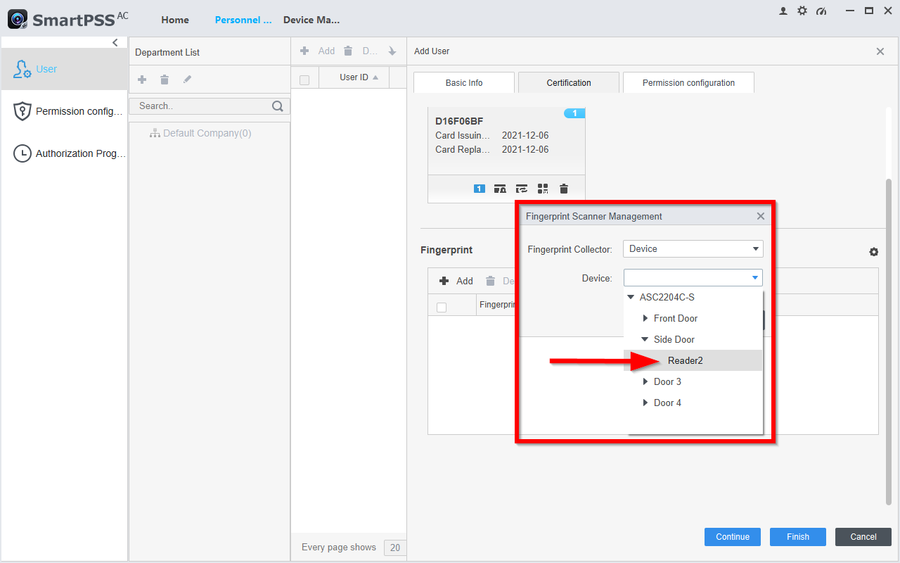Check the fingerprint table header checkbox
The height and width of the screenshot is (563, 900).
coord(442,307)
